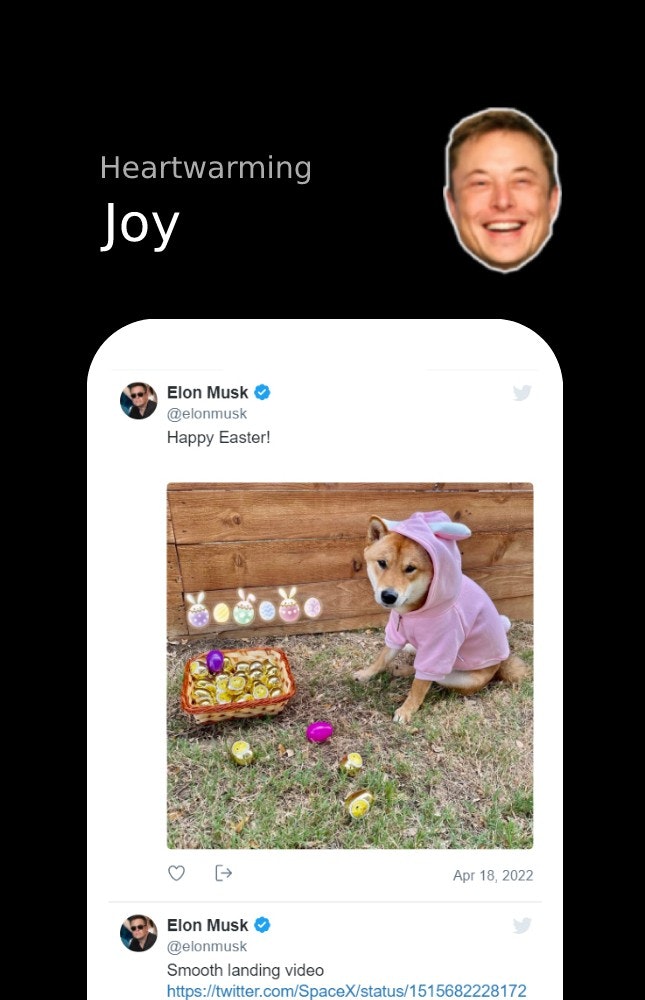Open the SpaceX status URL link

point(346,991)
